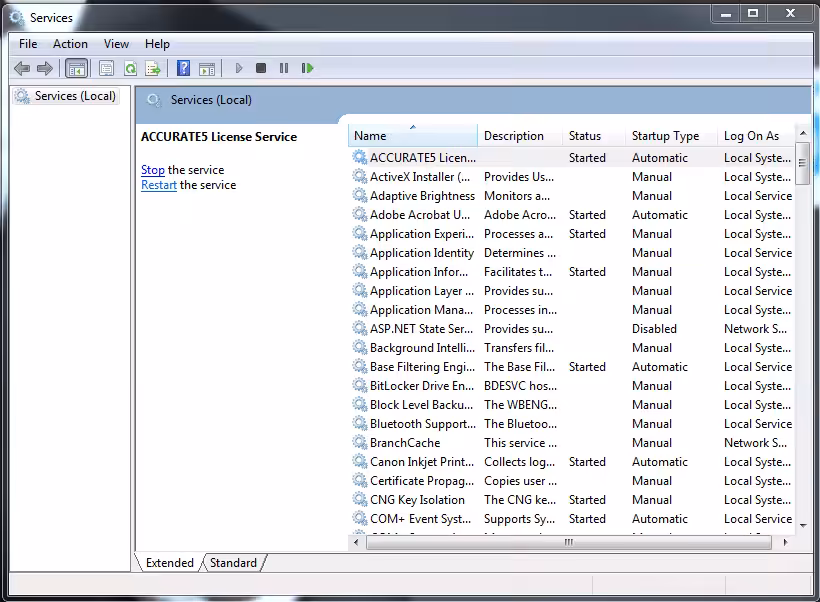Switch to the Standard tab
This screenshot has height=602, width=820.
233,563
